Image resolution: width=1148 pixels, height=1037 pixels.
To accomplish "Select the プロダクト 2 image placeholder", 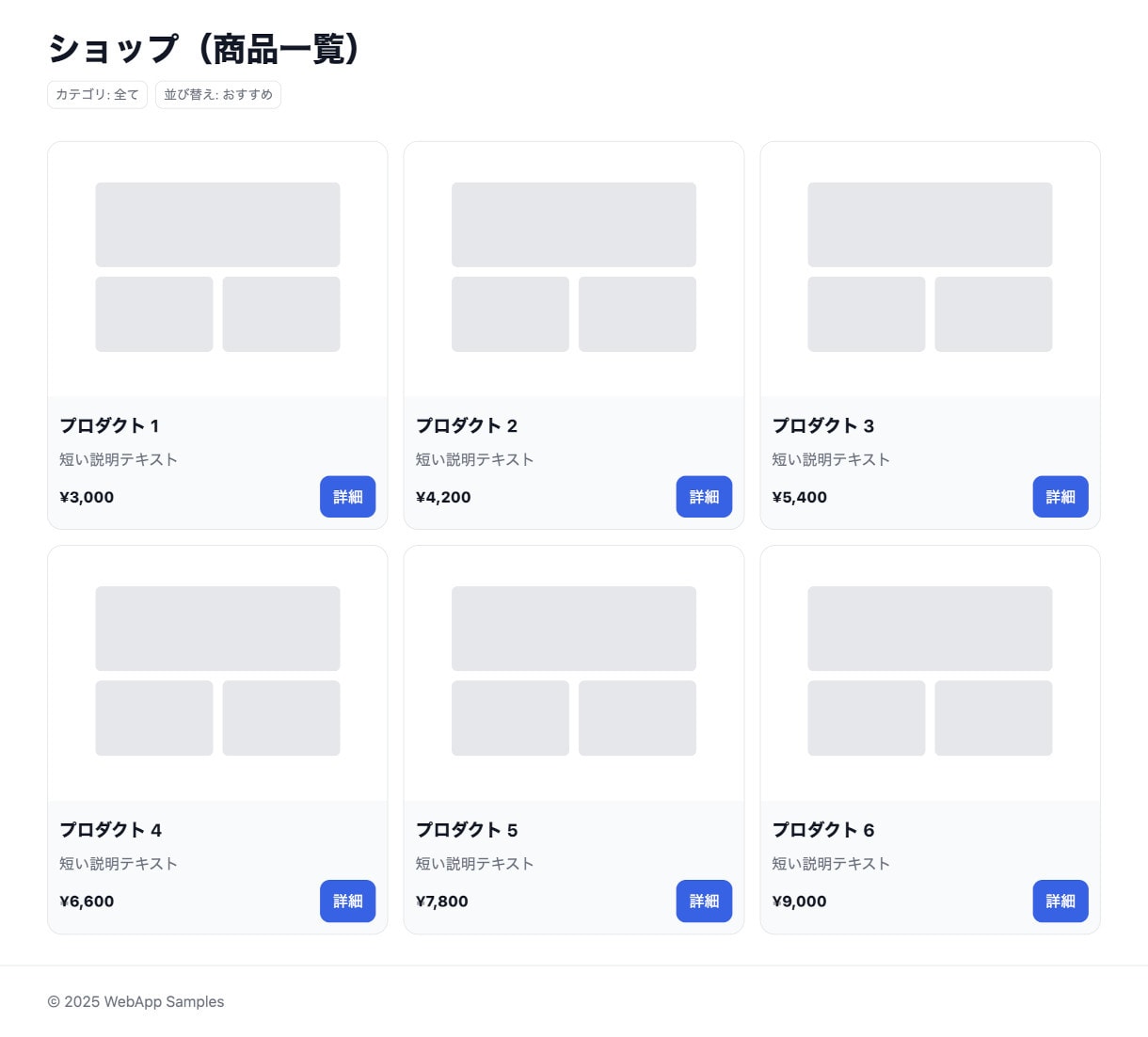I will (x=574, y=269).
